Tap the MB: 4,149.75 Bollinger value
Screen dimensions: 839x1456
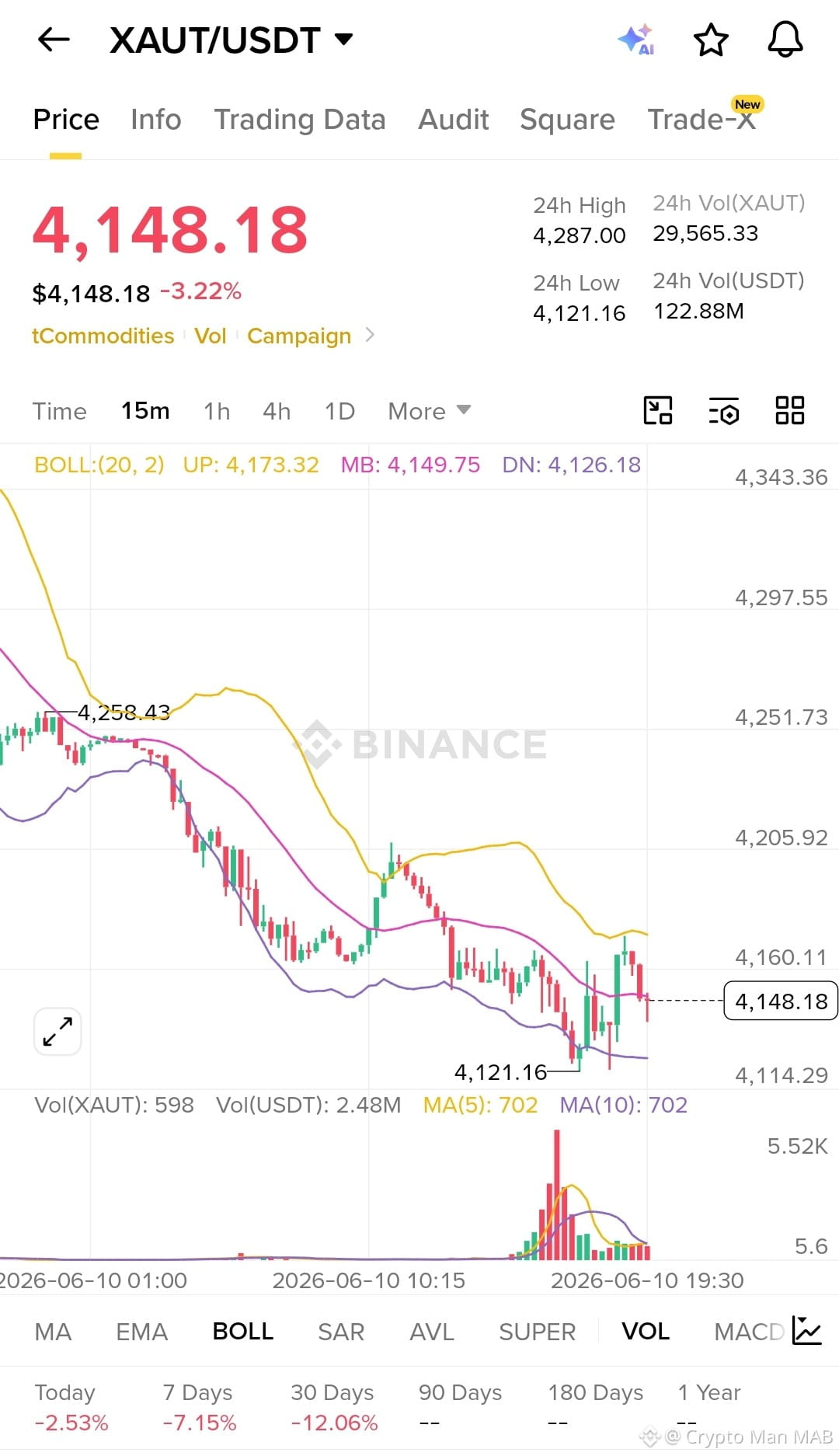click(x=410, y=465)
